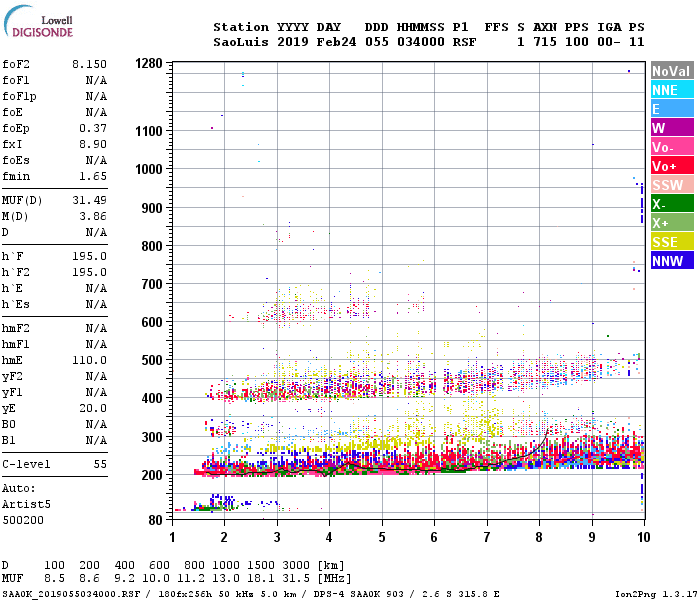Select the E blue legend swatch

coord(672,109)
